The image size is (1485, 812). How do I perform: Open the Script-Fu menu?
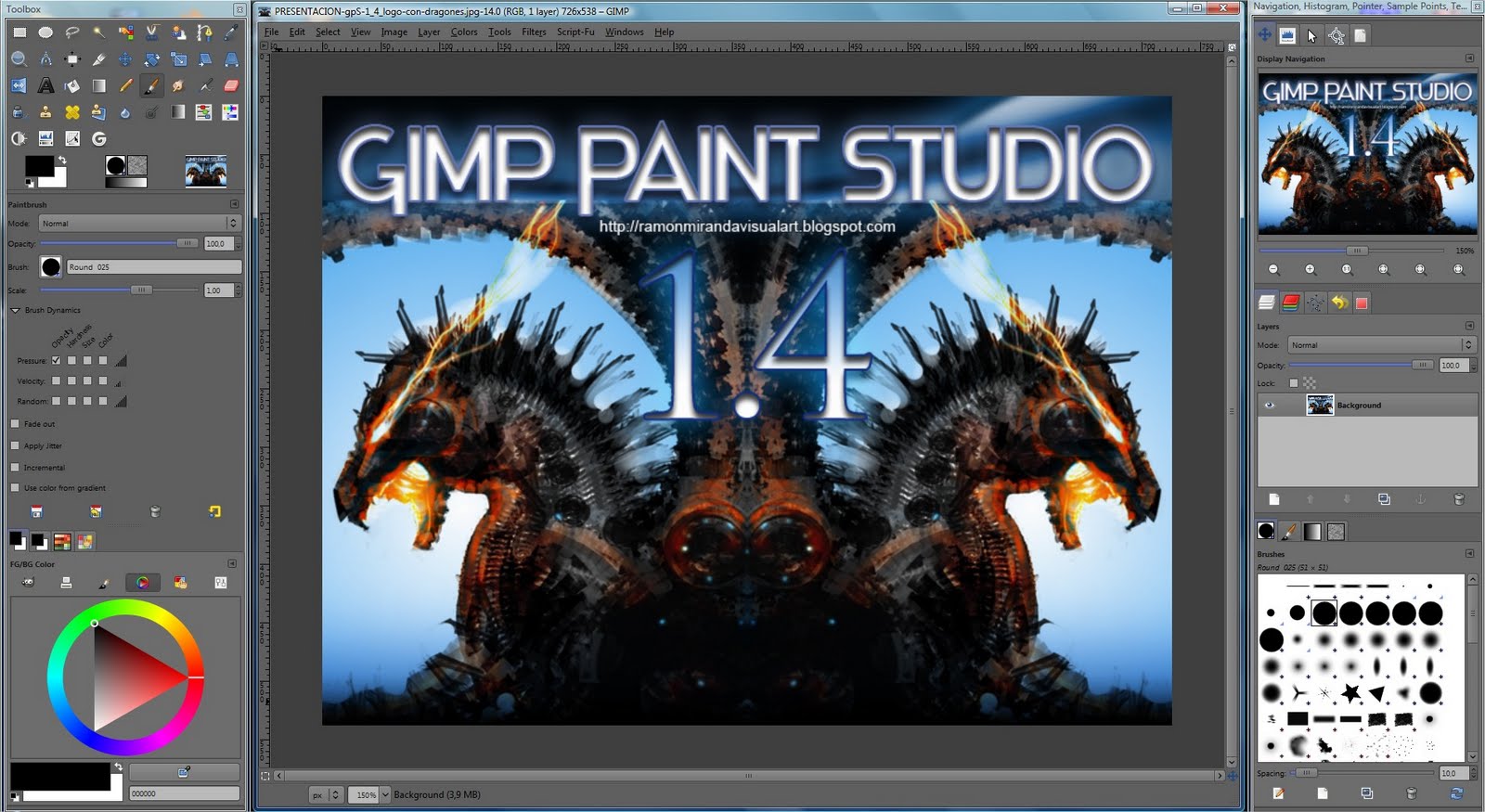(x=575, y=32)
